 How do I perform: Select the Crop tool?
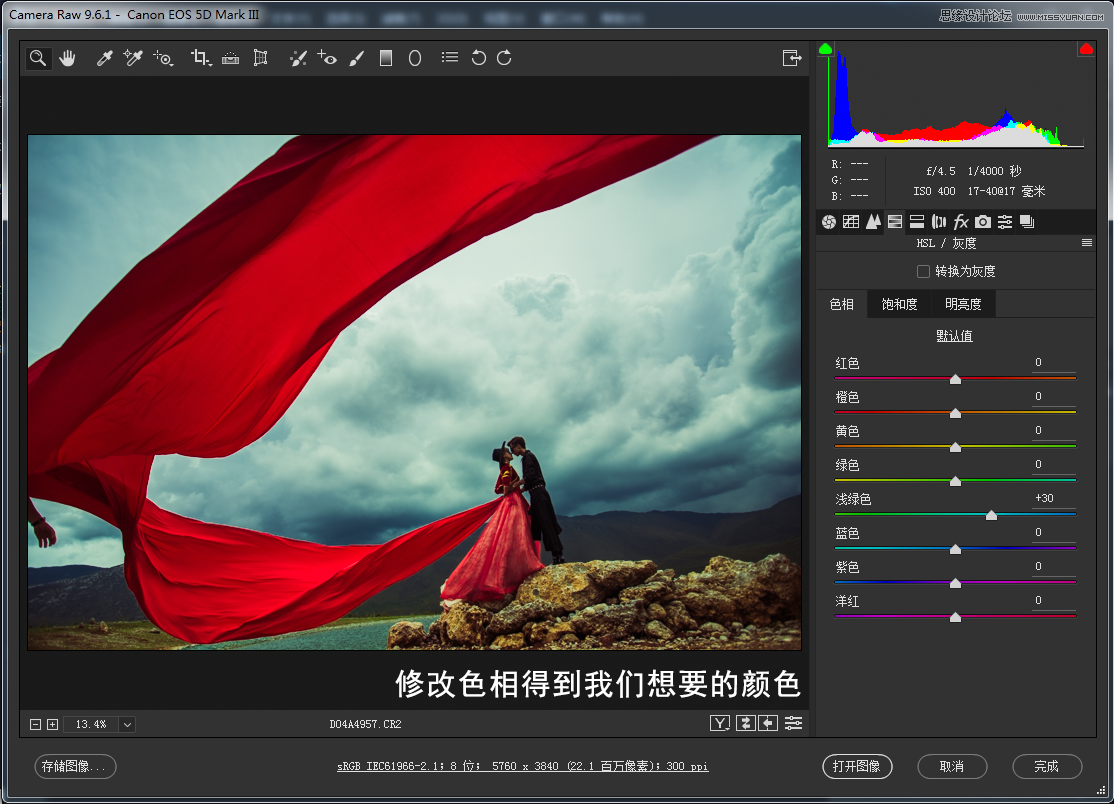coord(201,58)
